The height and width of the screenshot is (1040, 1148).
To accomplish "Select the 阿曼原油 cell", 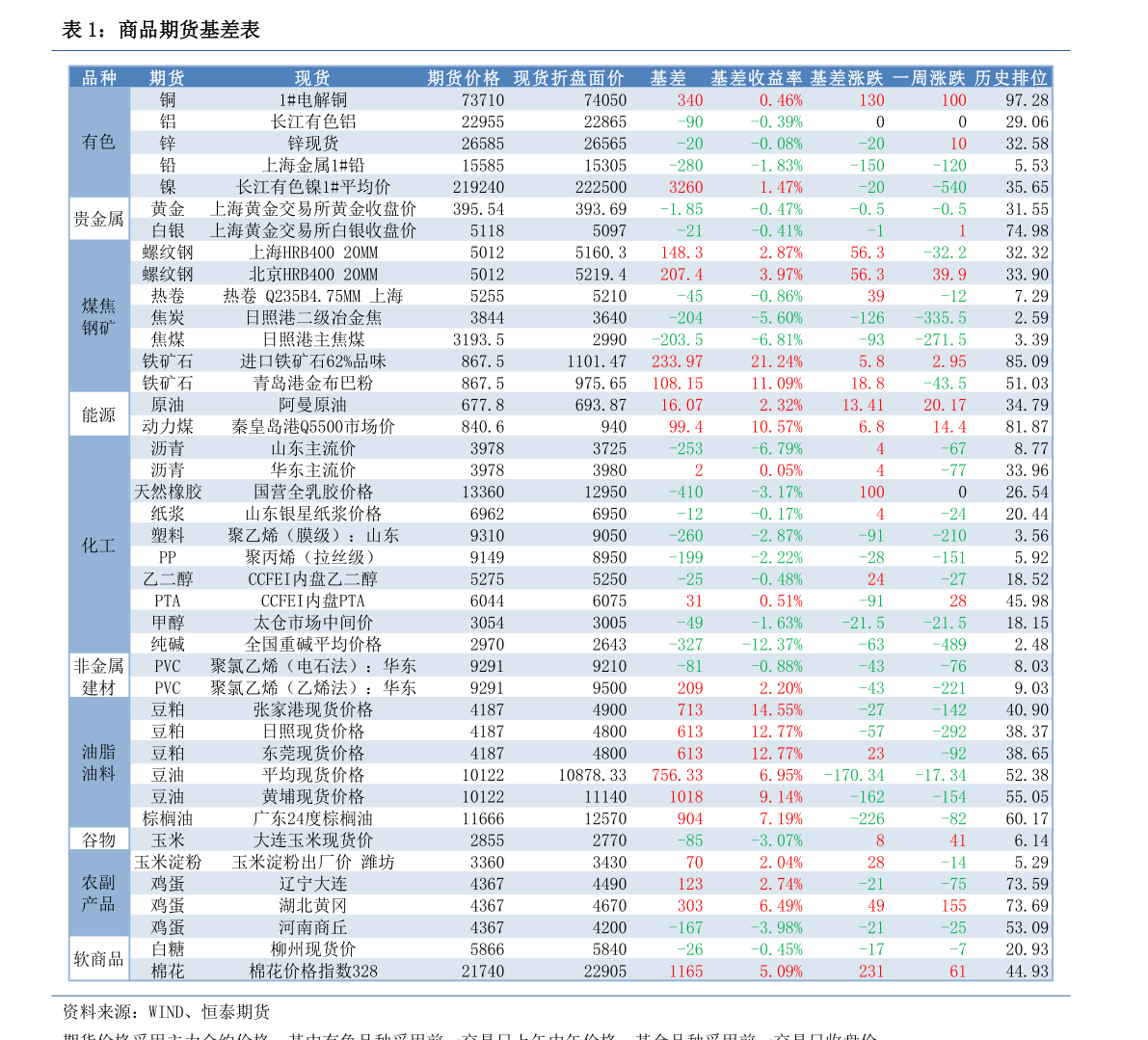I will [x=312, y=405].
